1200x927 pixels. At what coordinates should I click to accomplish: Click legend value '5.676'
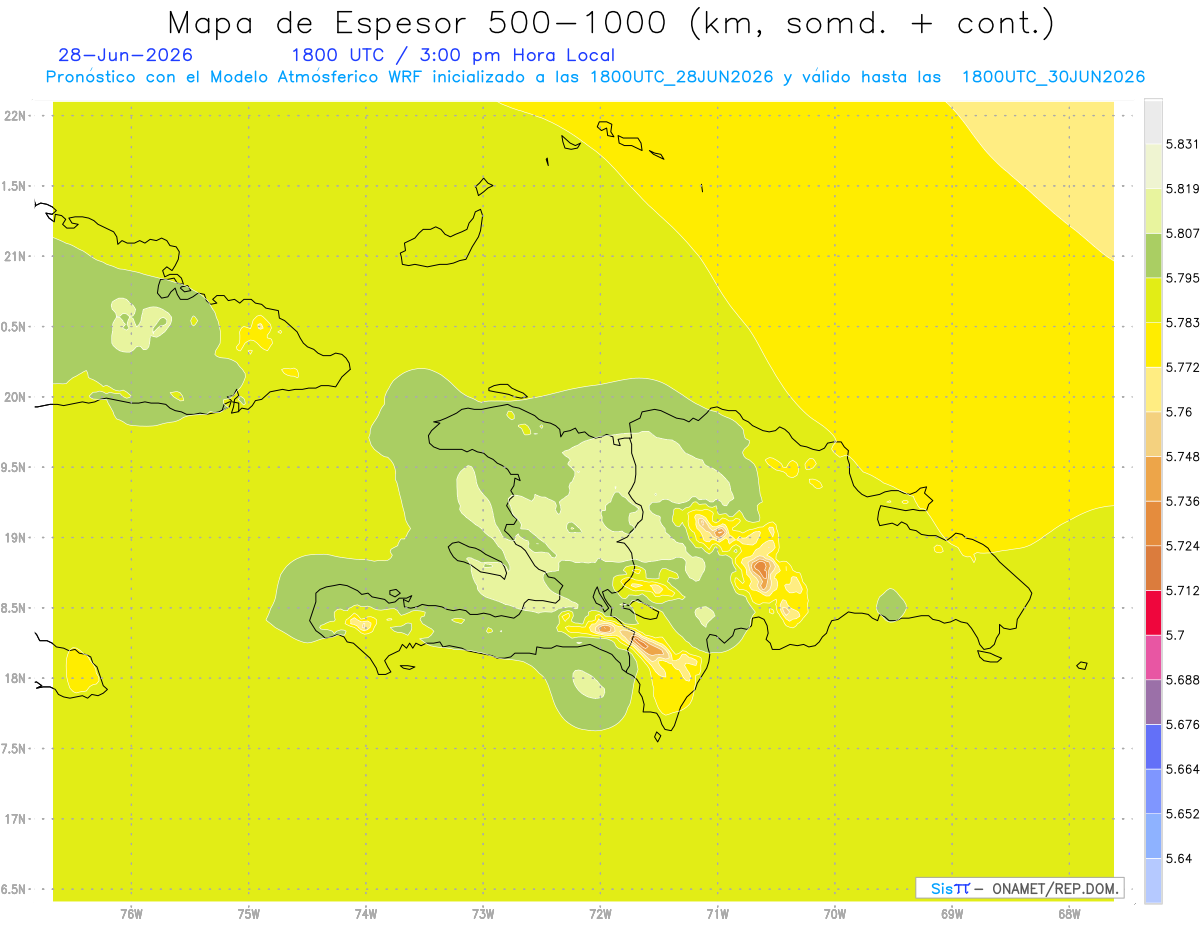point(1182,724)
